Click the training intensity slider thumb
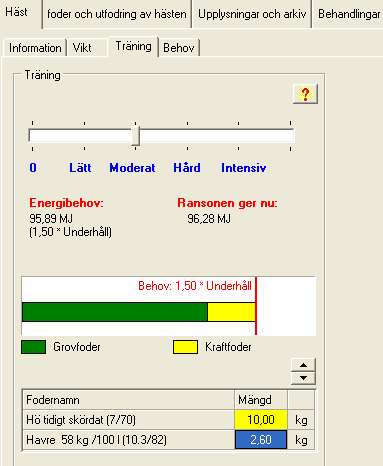Screen dimensions: 383x466 click(135, 135)
